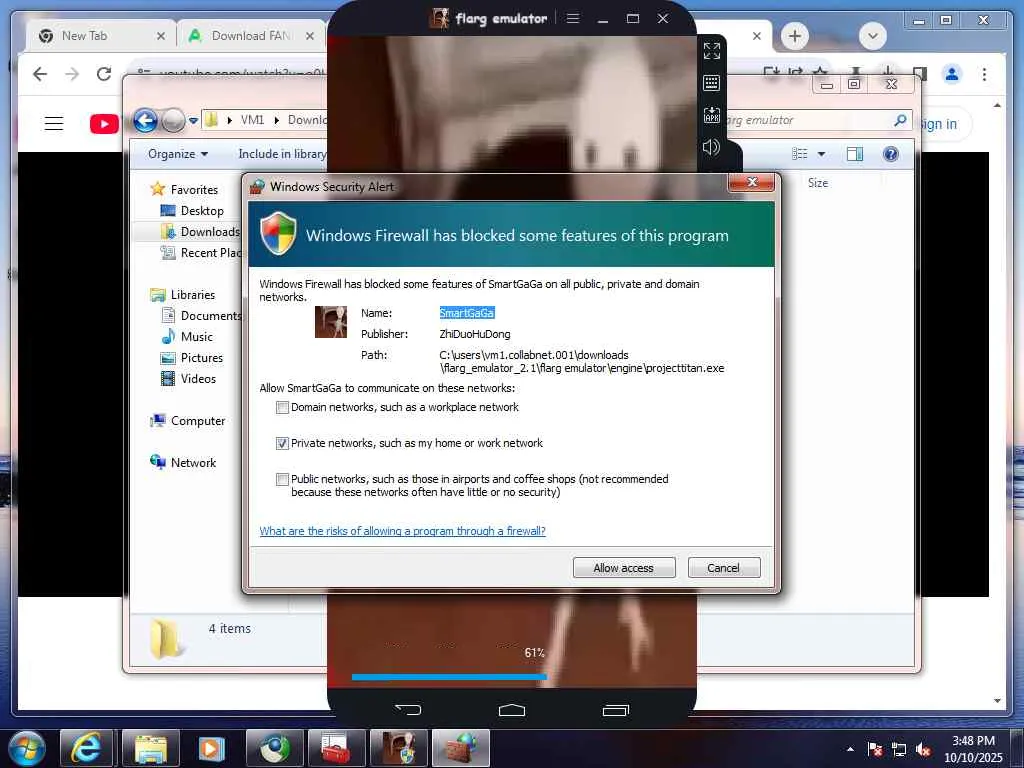This screenshot has height=768, width=1024.
Task: Select Network in navigation pane
Action: (193, 463)
